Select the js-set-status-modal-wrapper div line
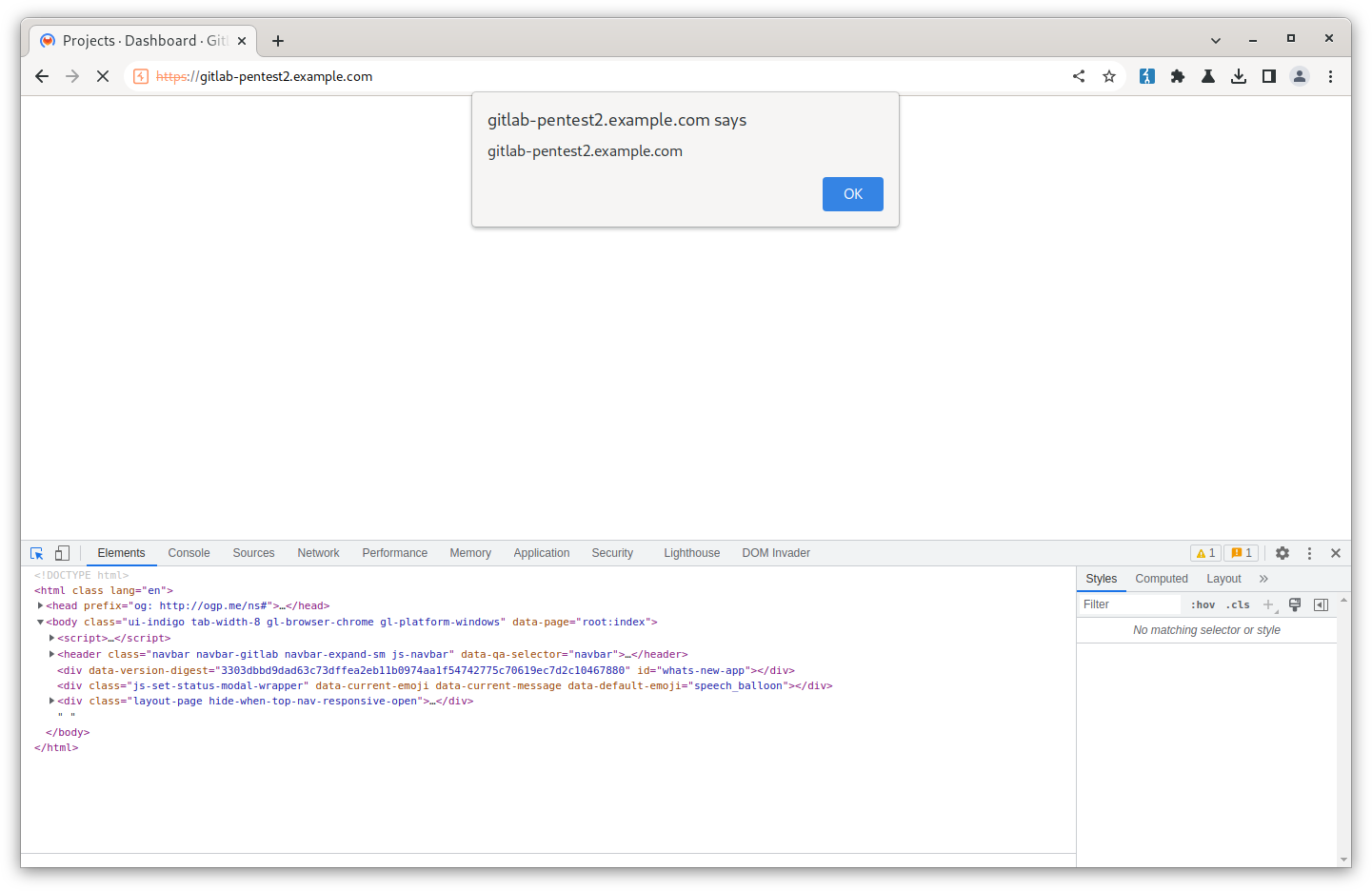 [x=445, y=685]
